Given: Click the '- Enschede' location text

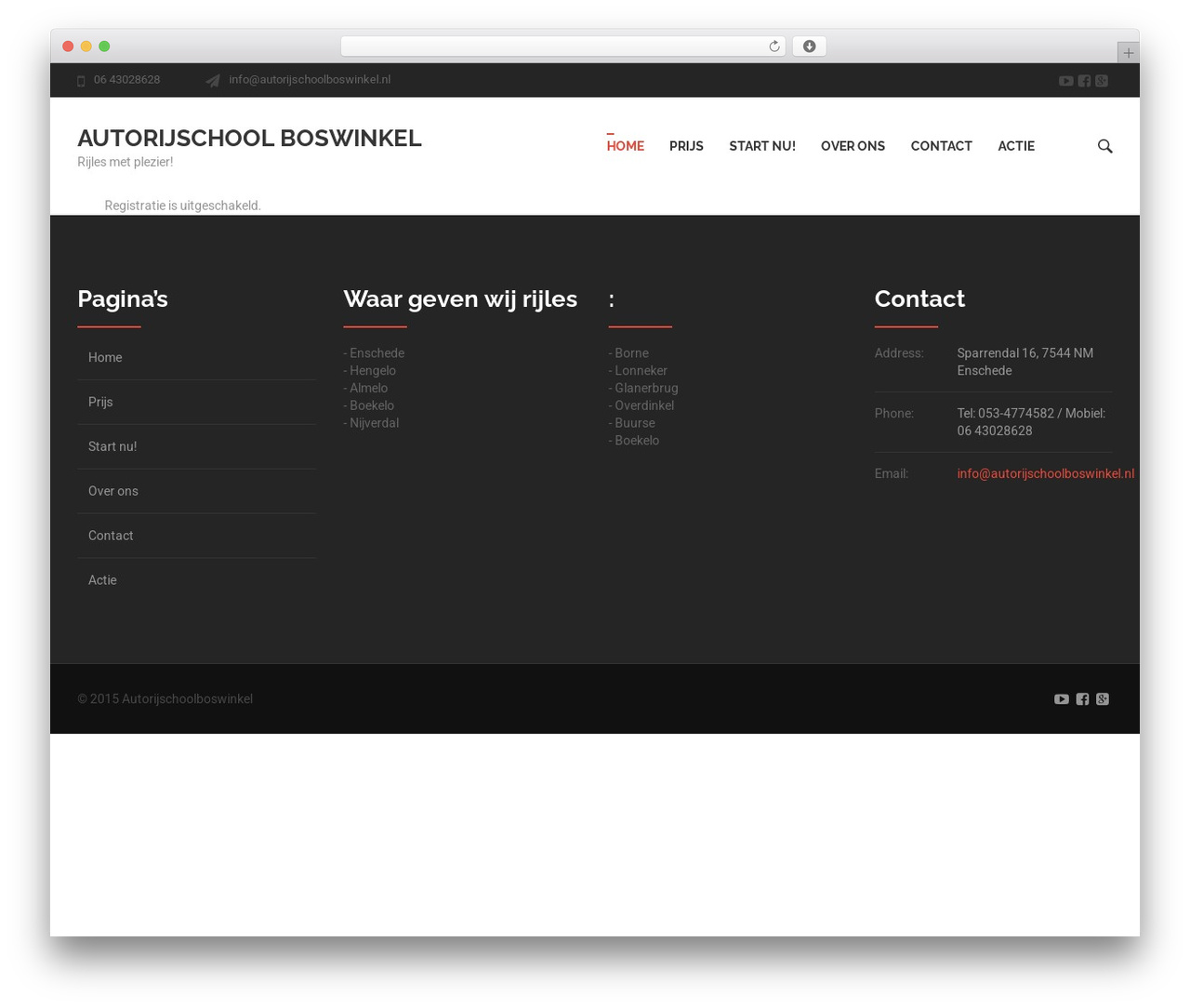Looking at the screenshot, I should (374, 353).
